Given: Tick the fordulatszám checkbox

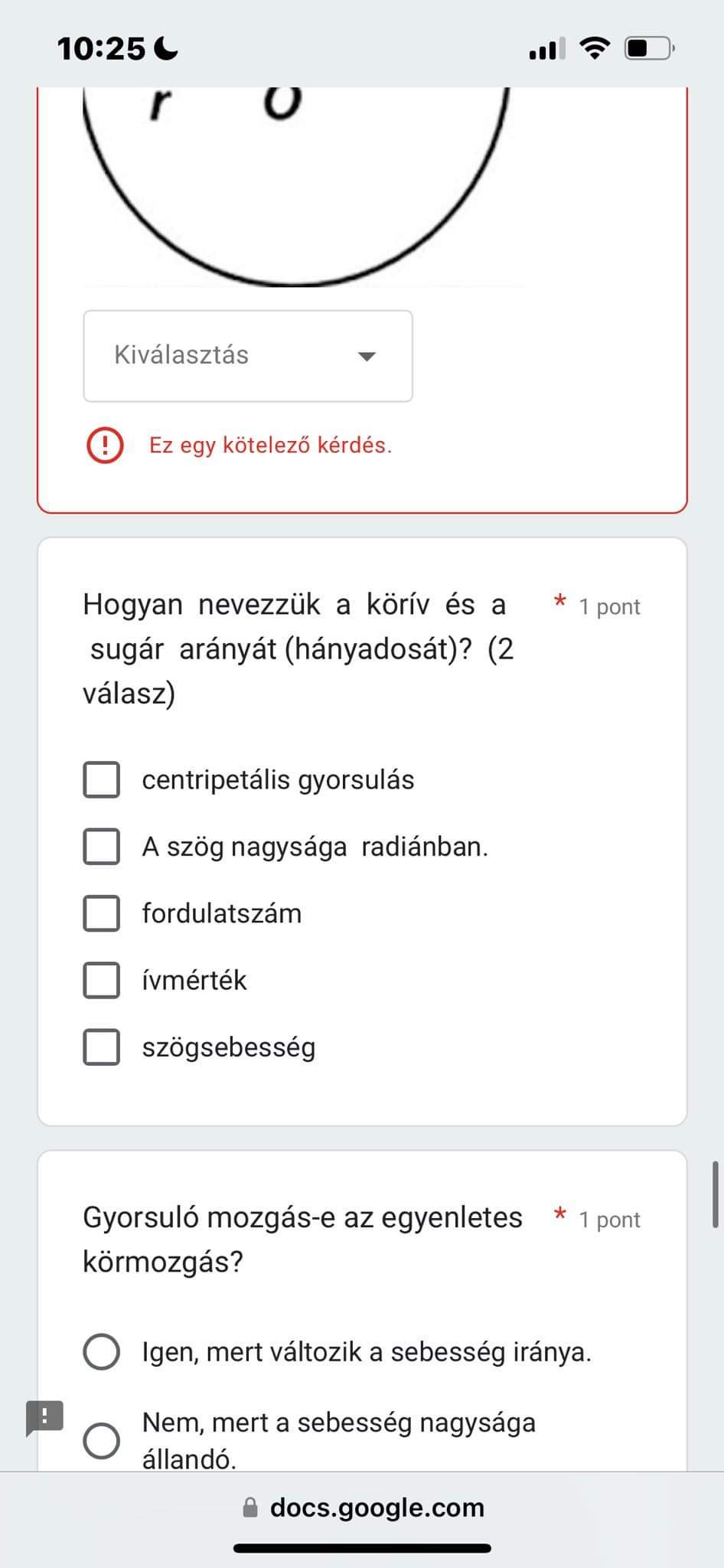Looking at the screenshot, I should (101, 913).
